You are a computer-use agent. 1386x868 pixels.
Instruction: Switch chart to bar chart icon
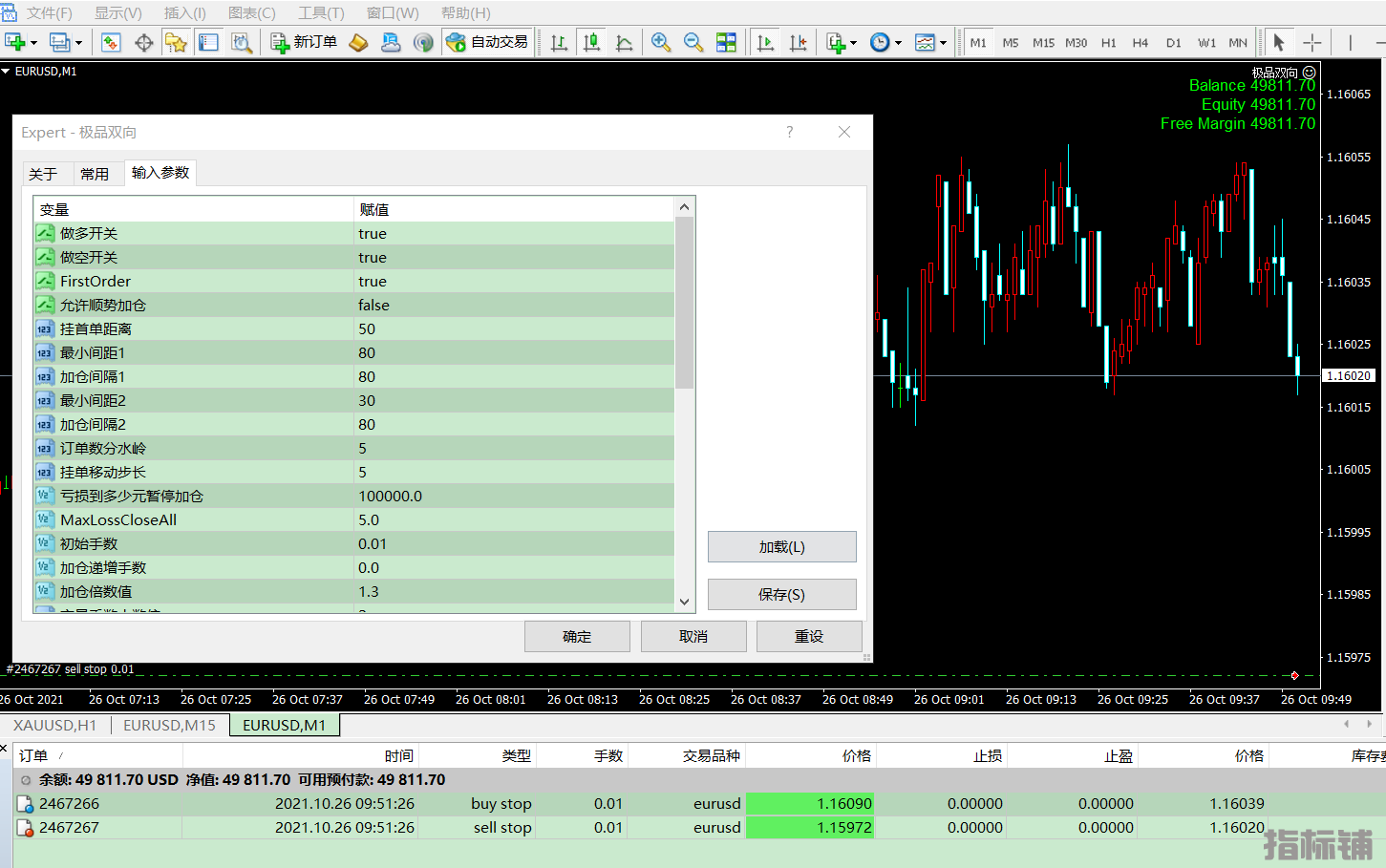[559, 42]
